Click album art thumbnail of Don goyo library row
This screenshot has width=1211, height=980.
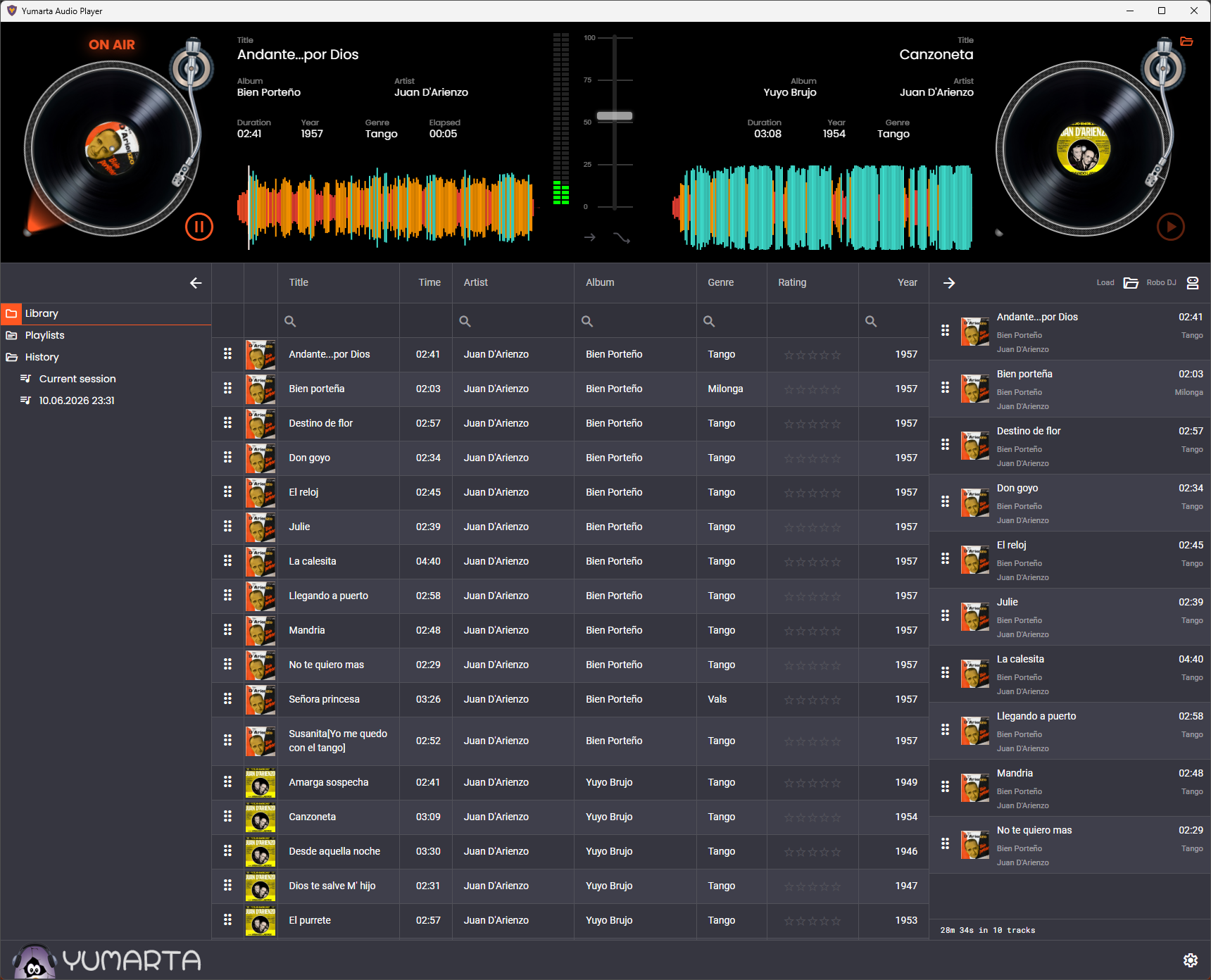[261, 458]
